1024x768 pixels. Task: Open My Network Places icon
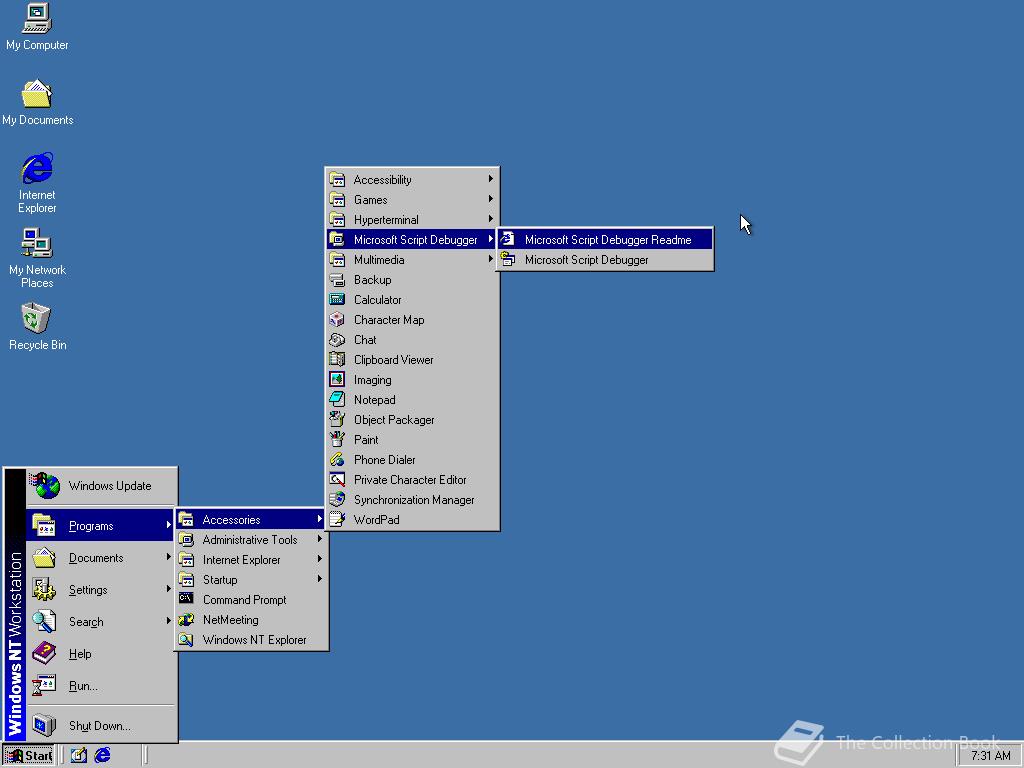(37, 259)
